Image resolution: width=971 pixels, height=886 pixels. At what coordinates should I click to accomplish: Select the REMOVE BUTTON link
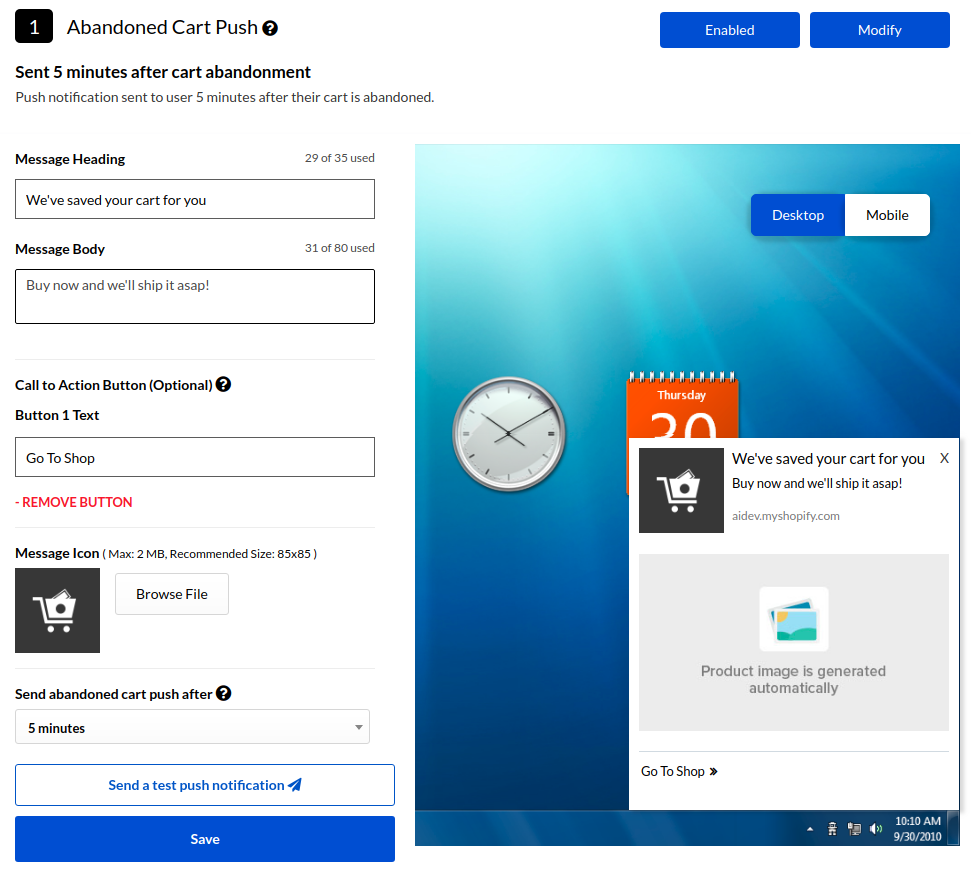pyautogui.click(x=74, y=502)
